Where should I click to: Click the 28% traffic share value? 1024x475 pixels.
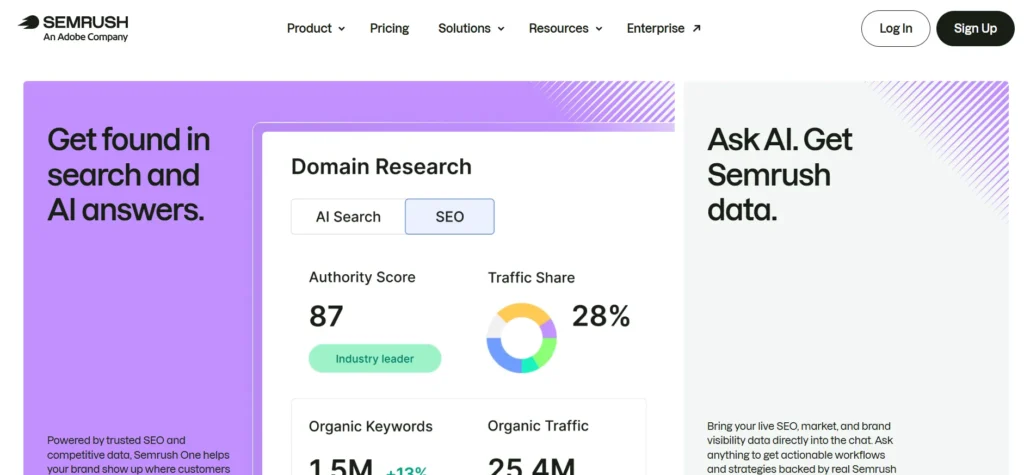[601, 316]
